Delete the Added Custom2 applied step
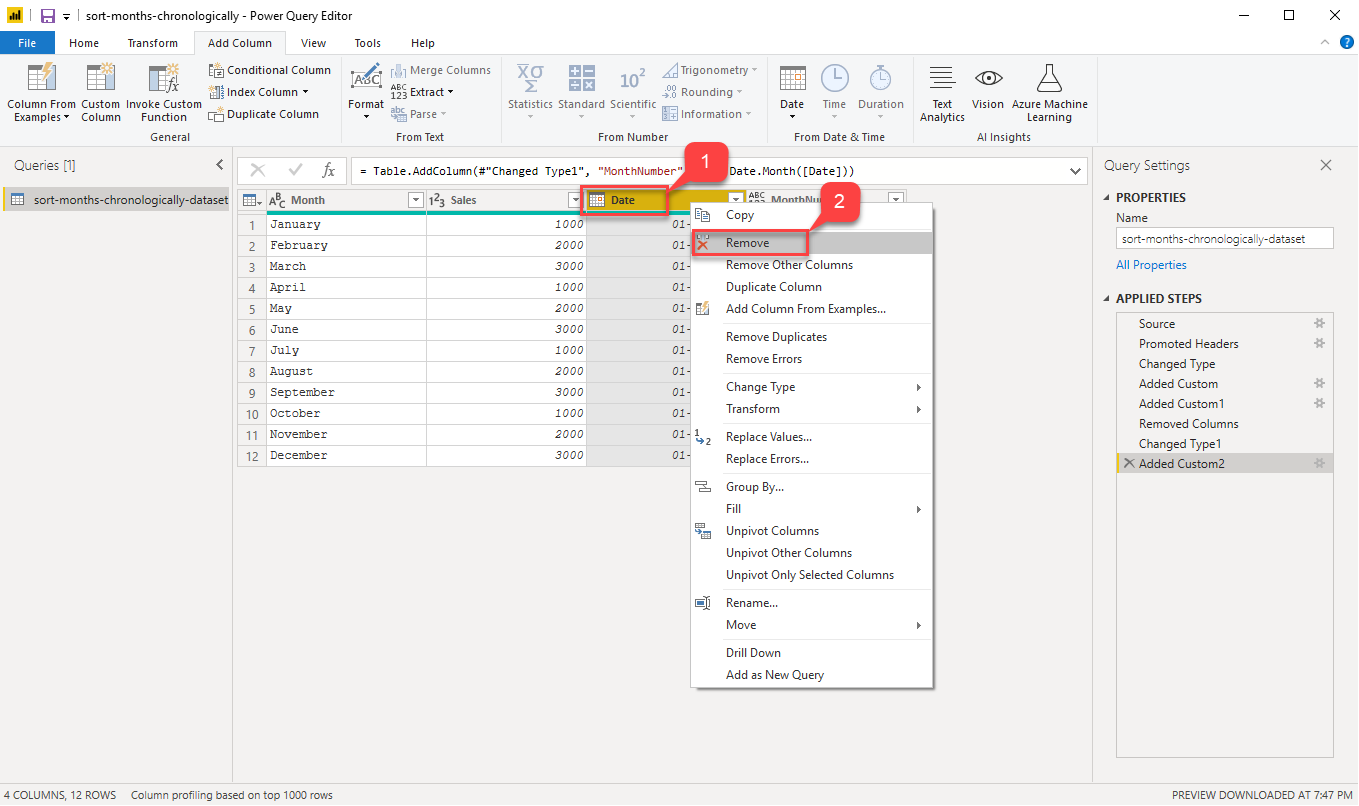1359x806 pixels. click(x=1128, y=464)
